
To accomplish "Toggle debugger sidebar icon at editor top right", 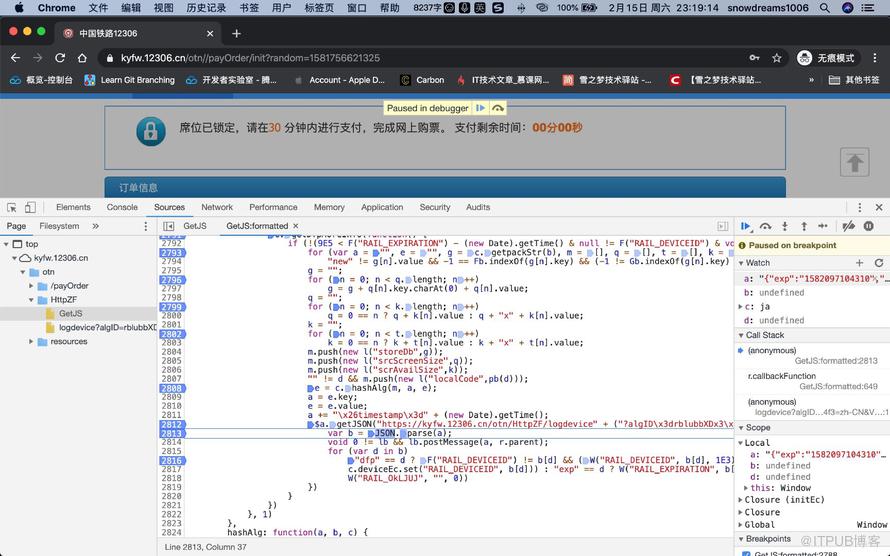I will pos(723,226).
